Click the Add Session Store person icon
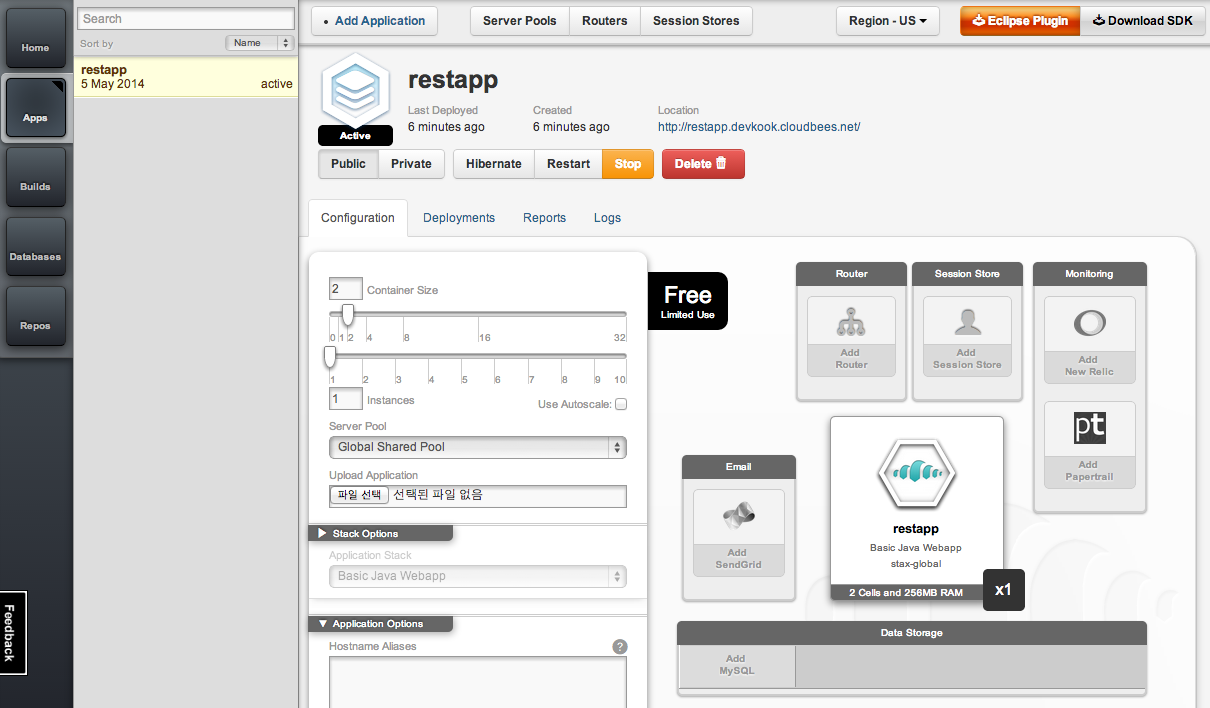 966,321
